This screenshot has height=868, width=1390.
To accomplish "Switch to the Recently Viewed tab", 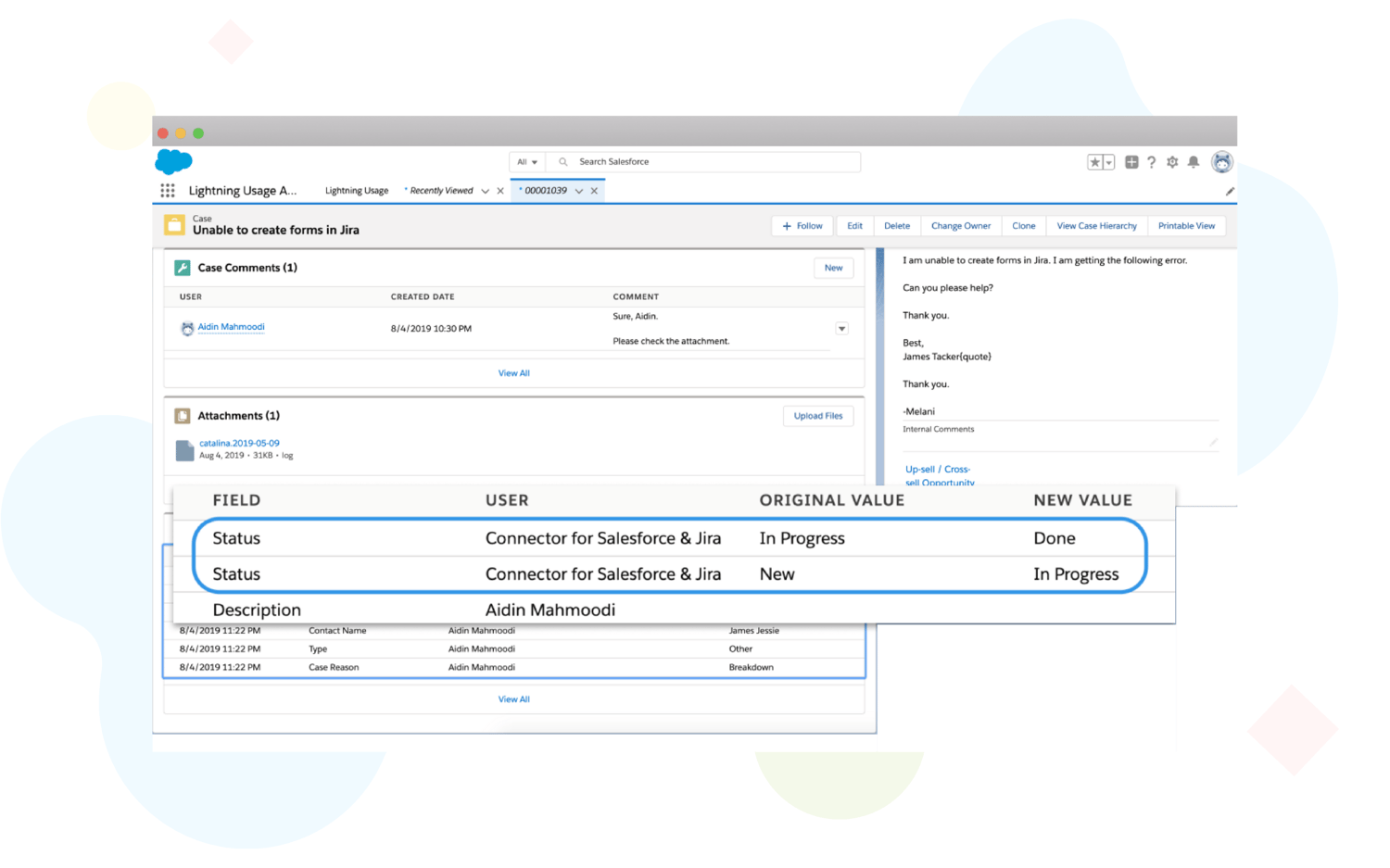I will click(x=440, y=191).
